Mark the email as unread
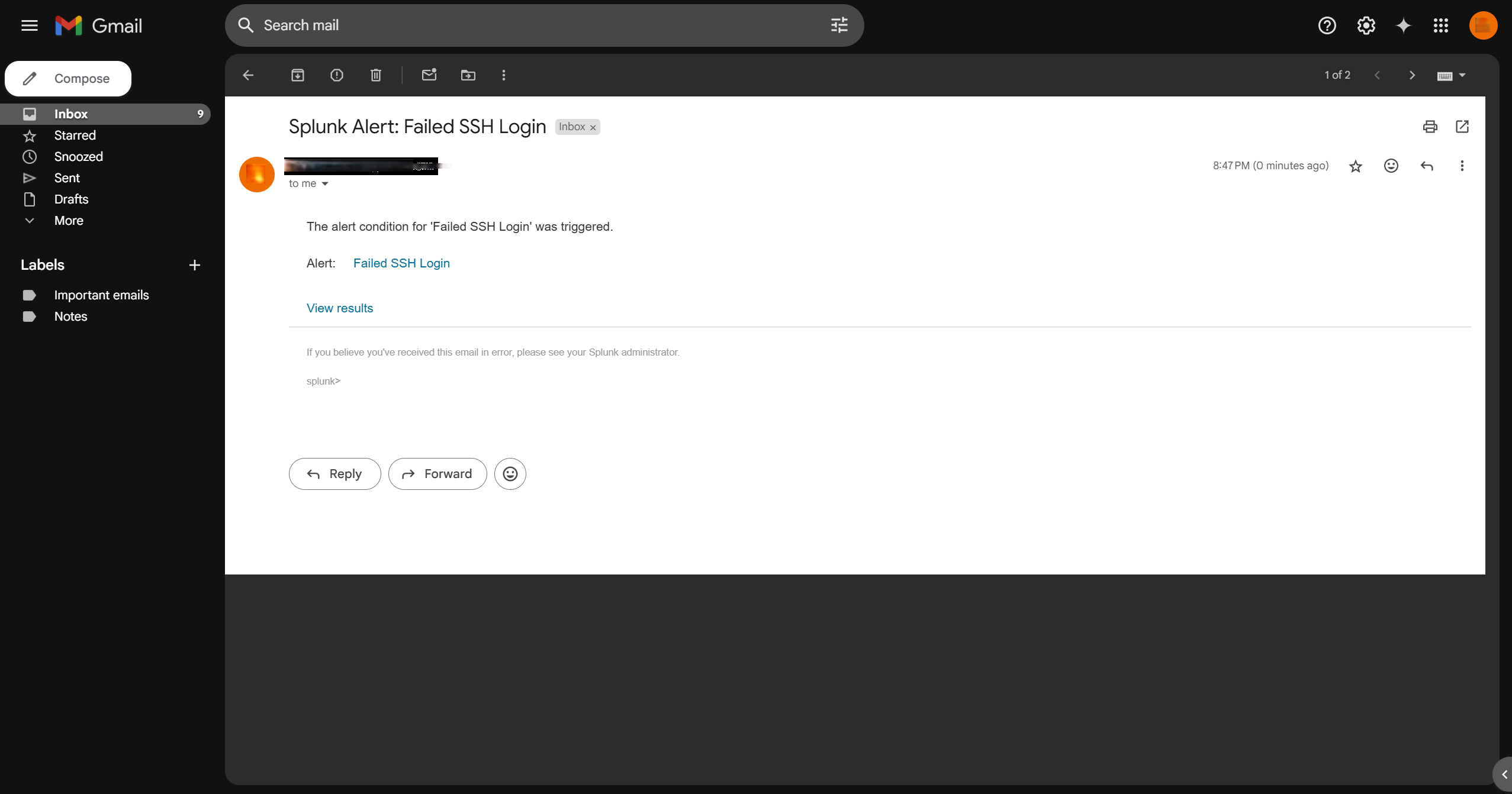Screen dimensions: 1512x794 tap(429, 75)
